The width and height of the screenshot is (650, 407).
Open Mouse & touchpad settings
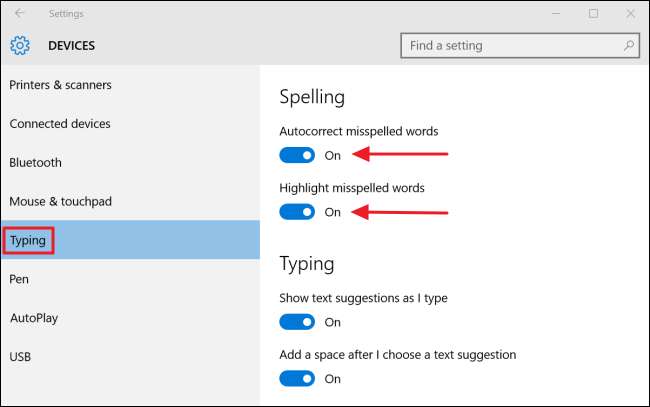(x=60, y=201)
